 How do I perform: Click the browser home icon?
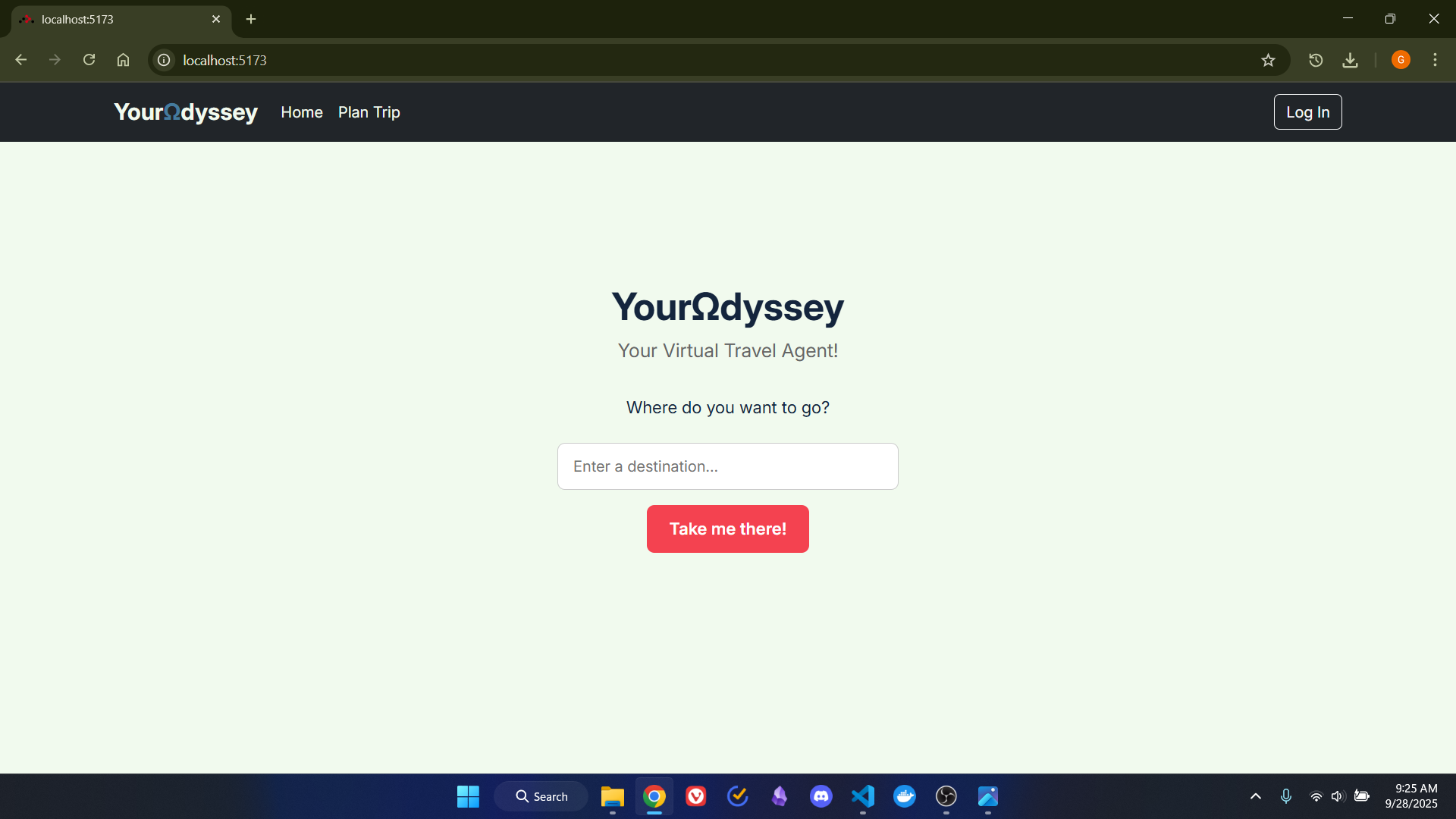coord(123,60)
